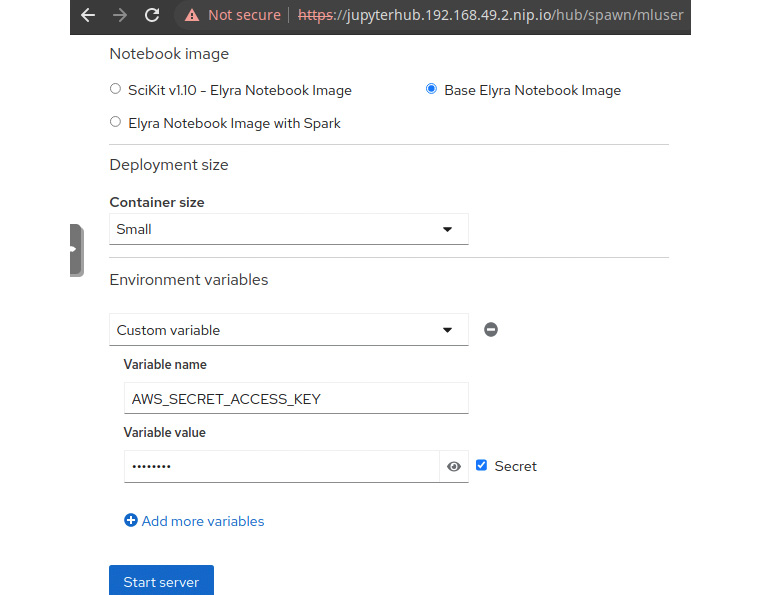Select SciKit v1.10 Elyra Notebook Image
The height and width of the screenshot is (595, 762).
tap(116, 90)
